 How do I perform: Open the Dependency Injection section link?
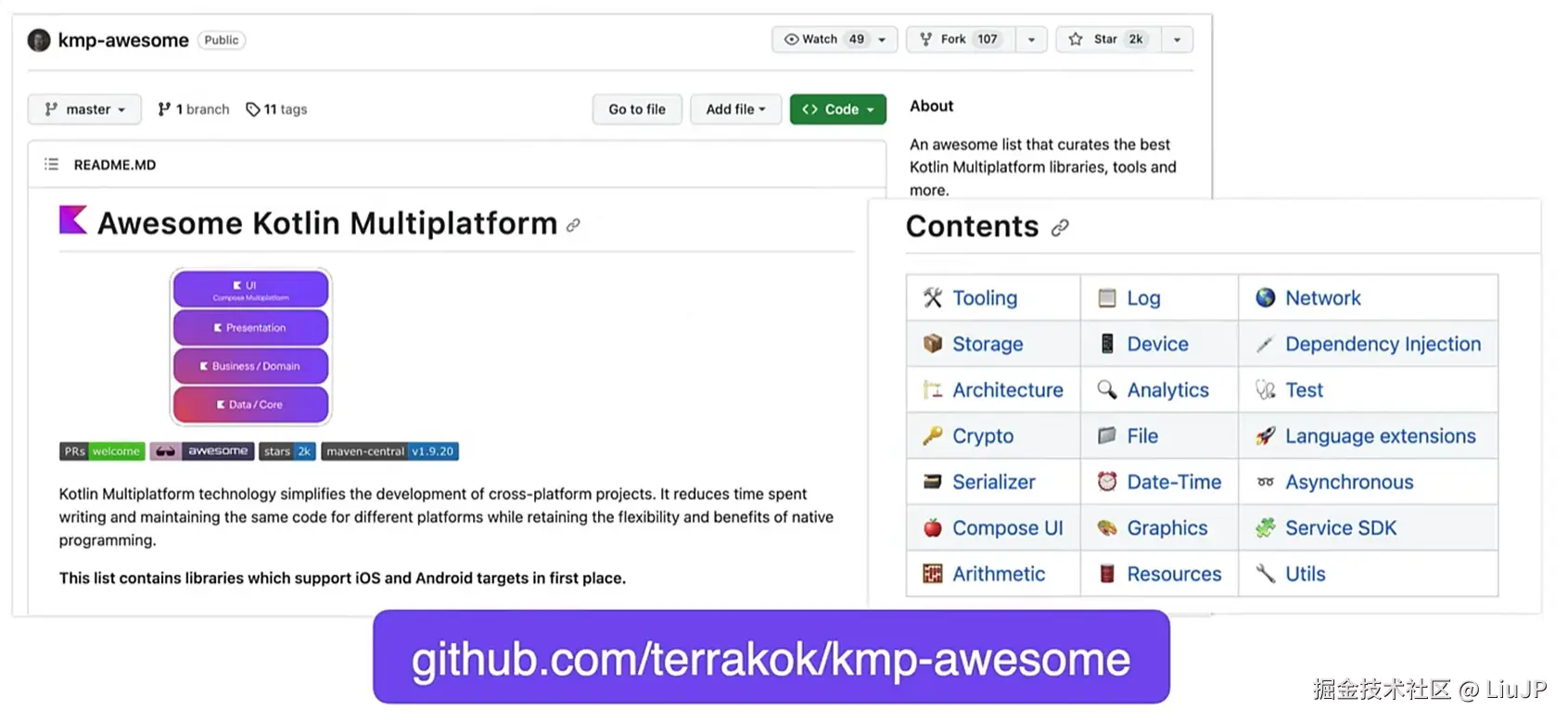click(1383, 344)
